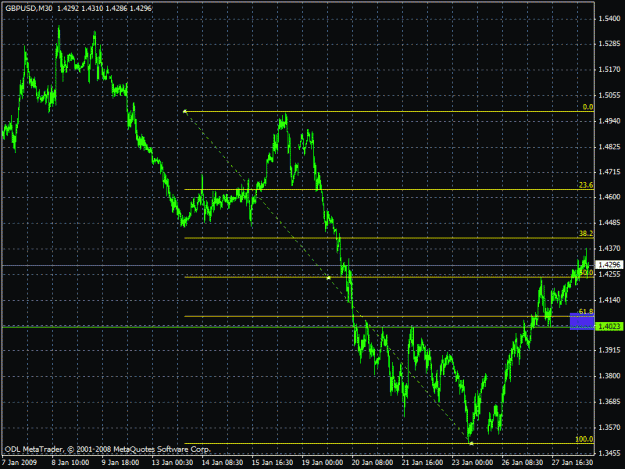Click the 14 Jan 08:30 time label
This screenshot has height=469, width=625.
[x=222, y=462]
